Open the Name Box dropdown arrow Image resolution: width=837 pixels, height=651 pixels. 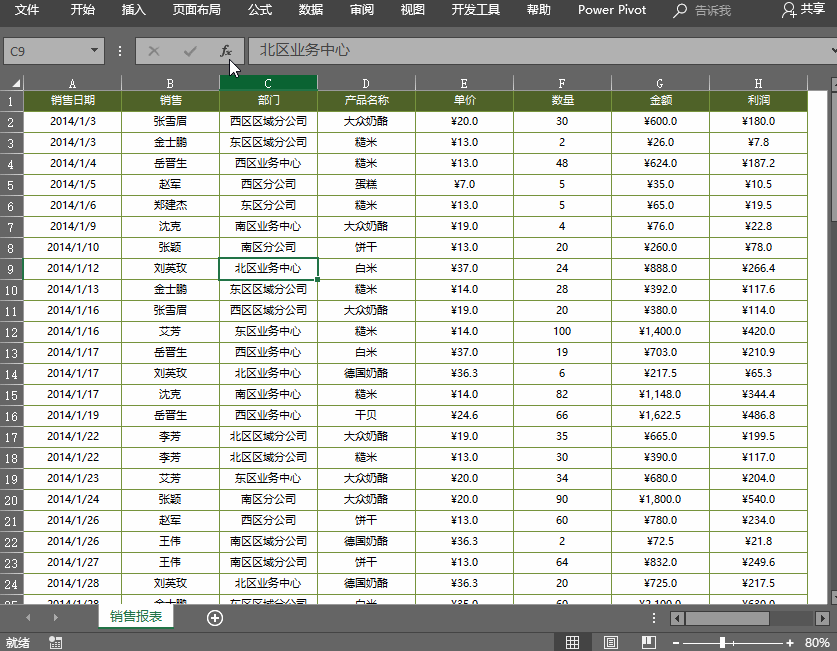(x=94, y=51)
